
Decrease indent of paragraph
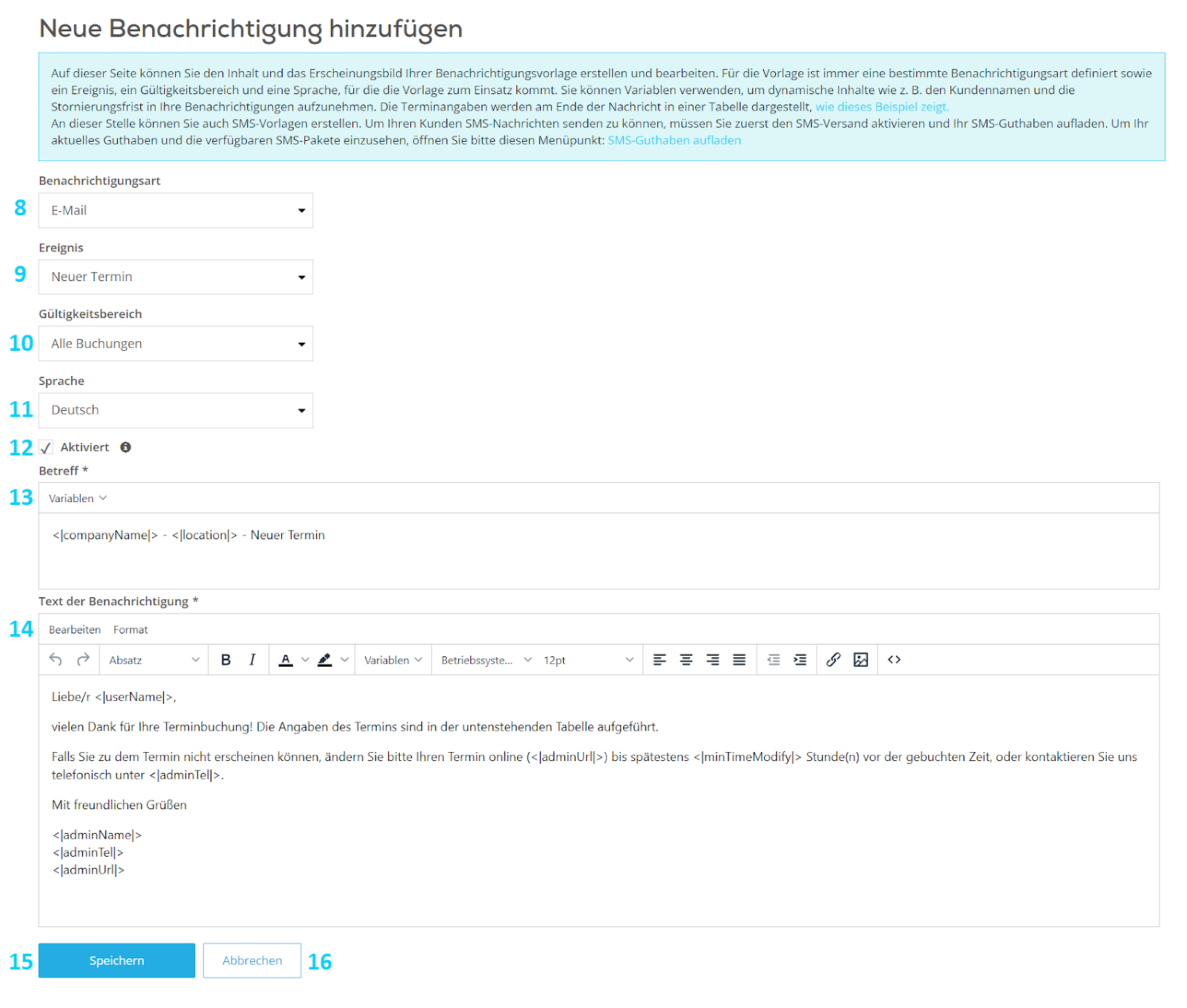pyautogui.click(x=773, y=659)
